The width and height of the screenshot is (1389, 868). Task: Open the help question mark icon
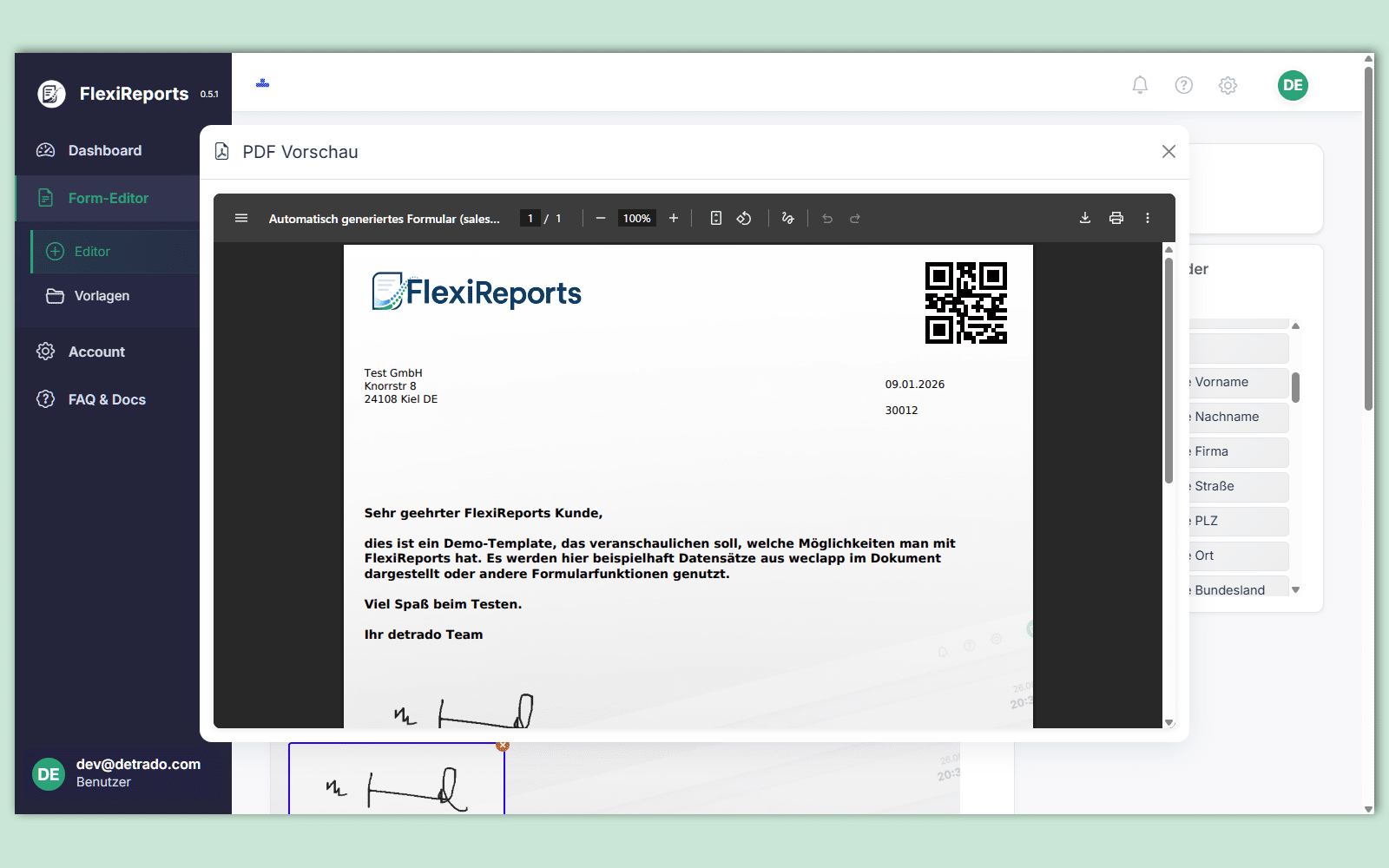(x=1183, y=85)
